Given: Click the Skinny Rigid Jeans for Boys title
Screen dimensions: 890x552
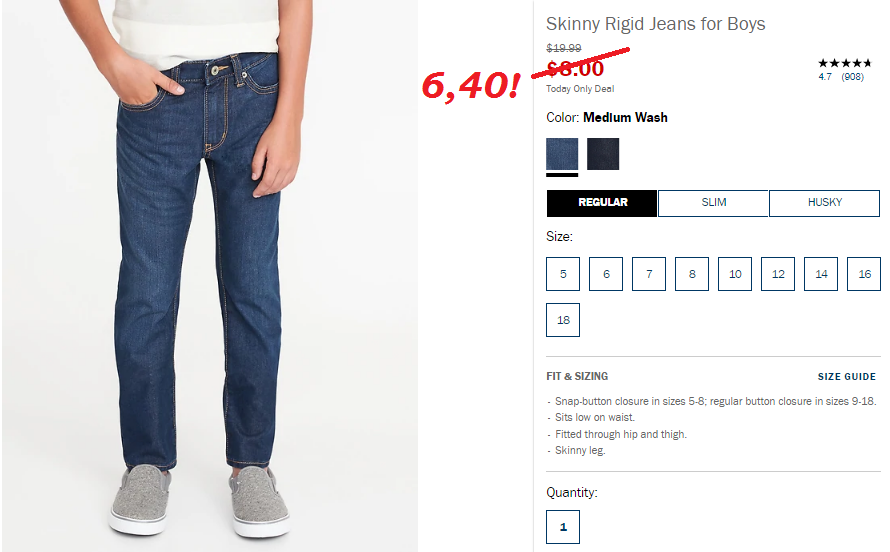Looking at the screenshot, I should coord(656,24).
